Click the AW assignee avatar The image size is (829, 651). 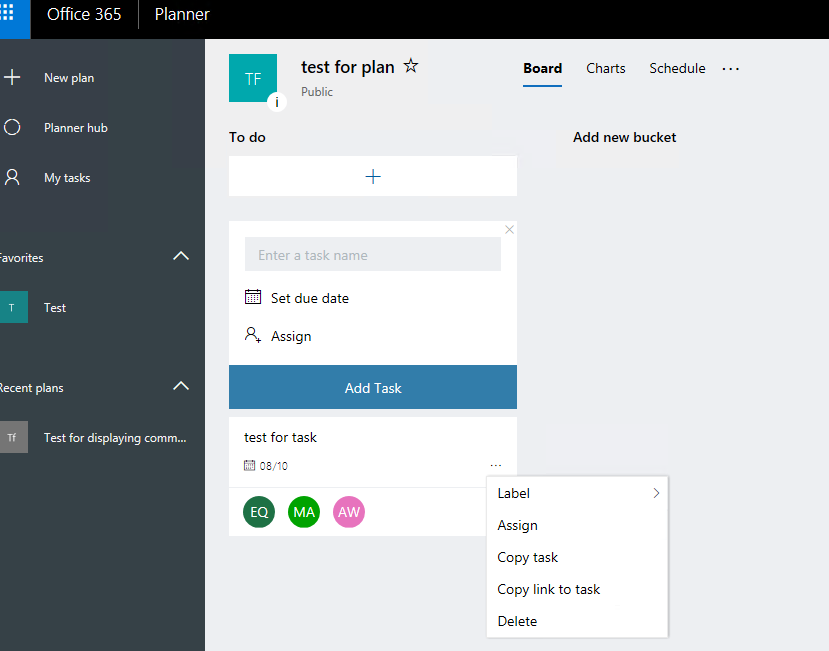[x=349, y=512]
